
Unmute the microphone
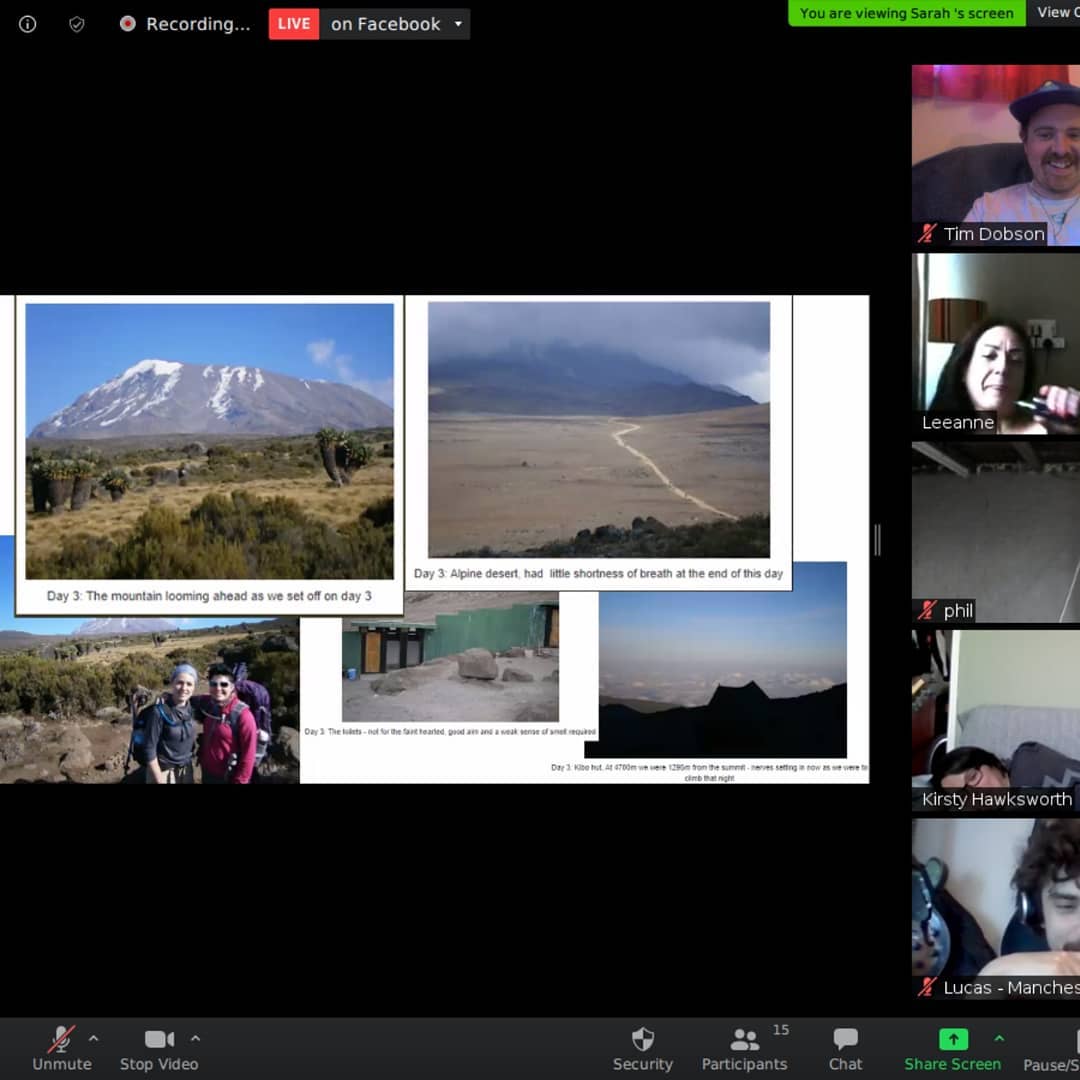pyautogui.click(x=62, y=1048)
